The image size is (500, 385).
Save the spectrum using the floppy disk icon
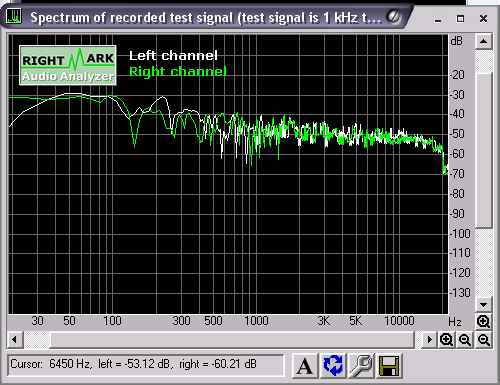[x=389, y=366]
